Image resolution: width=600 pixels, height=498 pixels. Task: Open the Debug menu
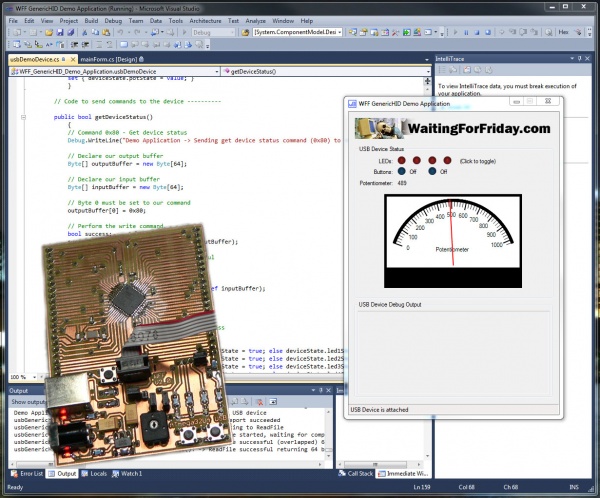pyautogui.click(x=113, y=21)
